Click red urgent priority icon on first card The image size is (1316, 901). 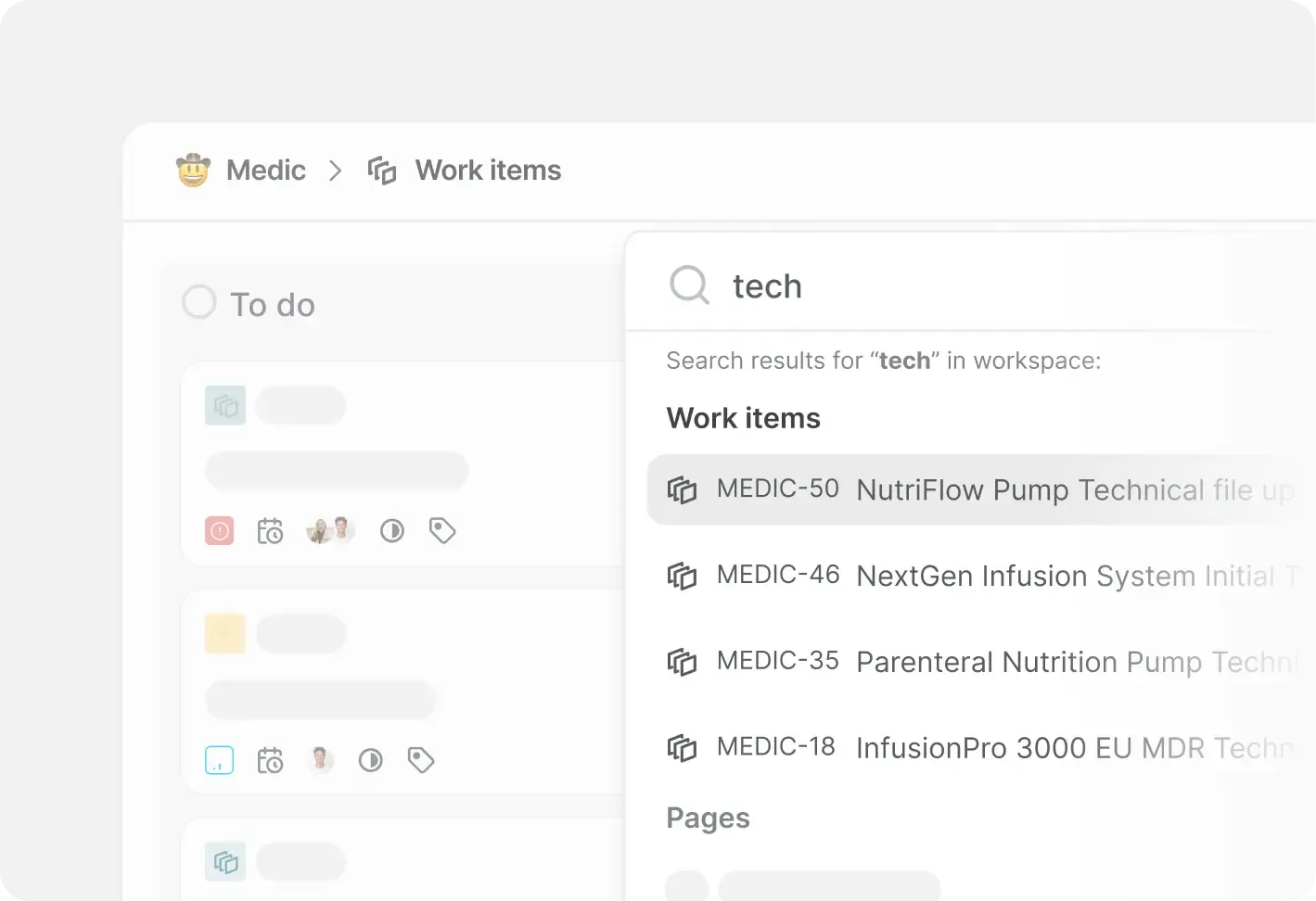[x=219, y=531]
